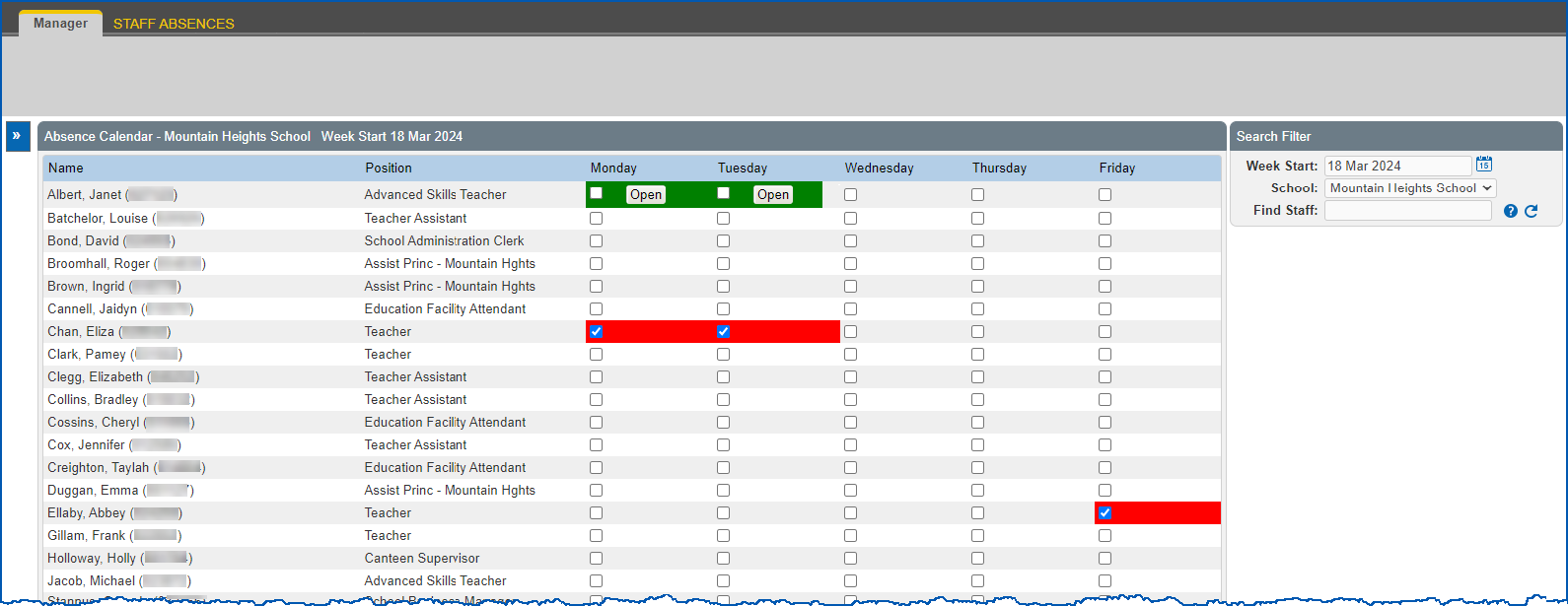Tick Wednesday checkbox for Chan, Eliza
The image size is (1568, 606).
[850, 332]
